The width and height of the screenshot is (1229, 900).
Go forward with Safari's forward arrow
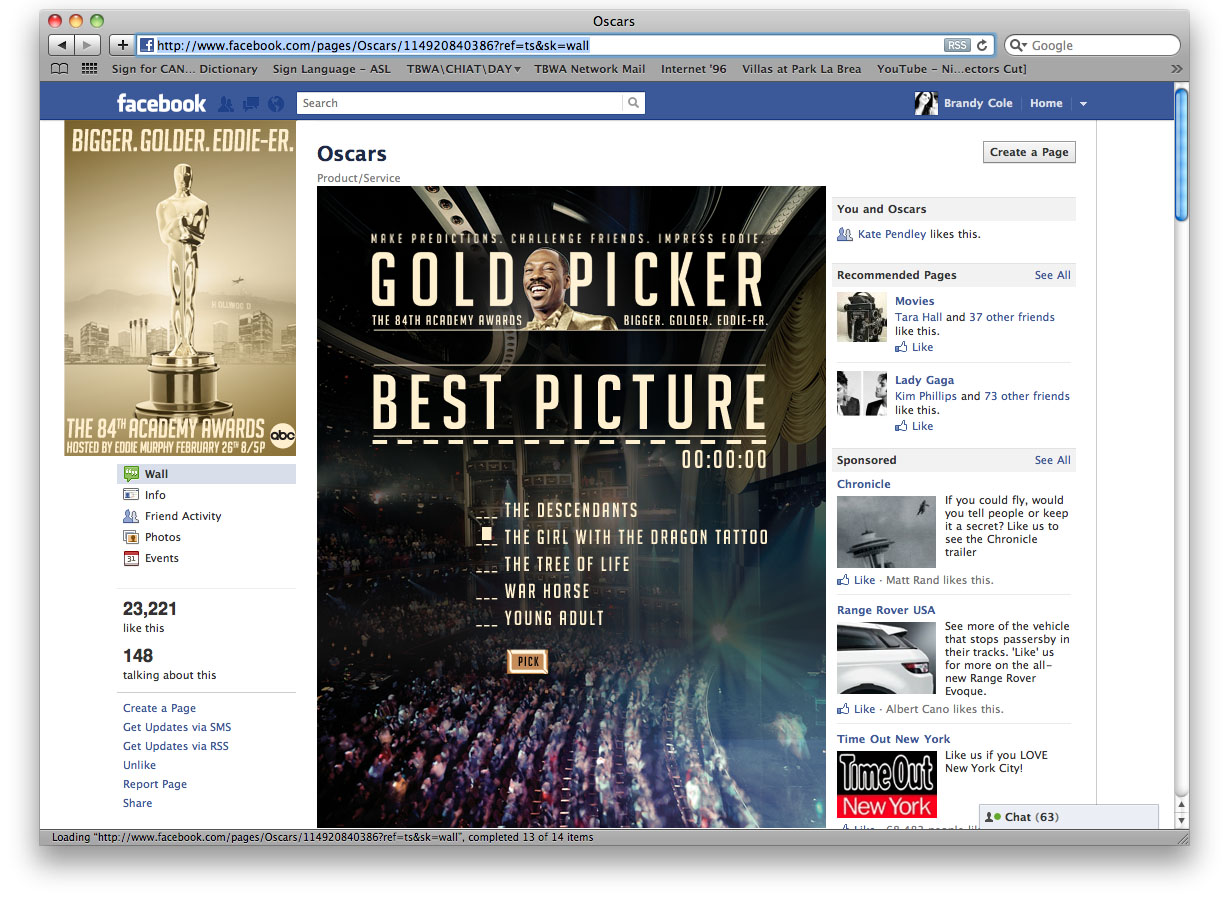(x=88, y=45)
